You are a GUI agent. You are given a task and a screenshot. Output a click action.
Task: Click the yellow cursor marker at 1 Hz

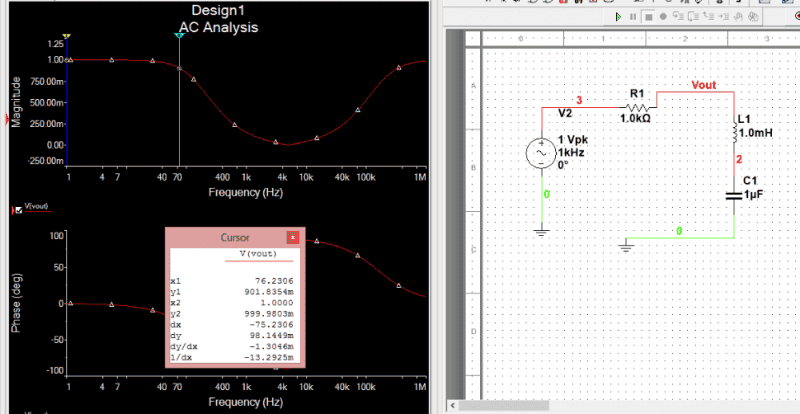(x=69, y=36)
